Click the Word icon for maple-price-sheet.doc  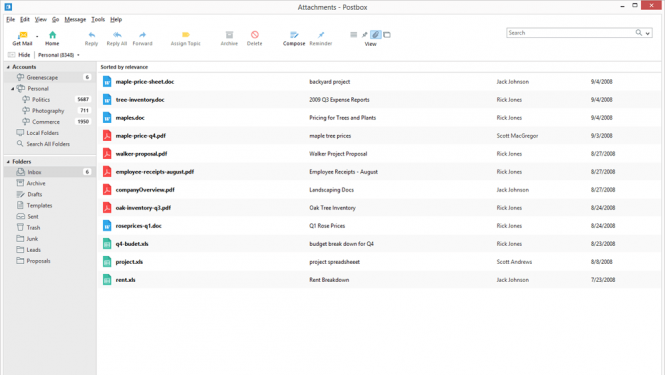point(107,81)
